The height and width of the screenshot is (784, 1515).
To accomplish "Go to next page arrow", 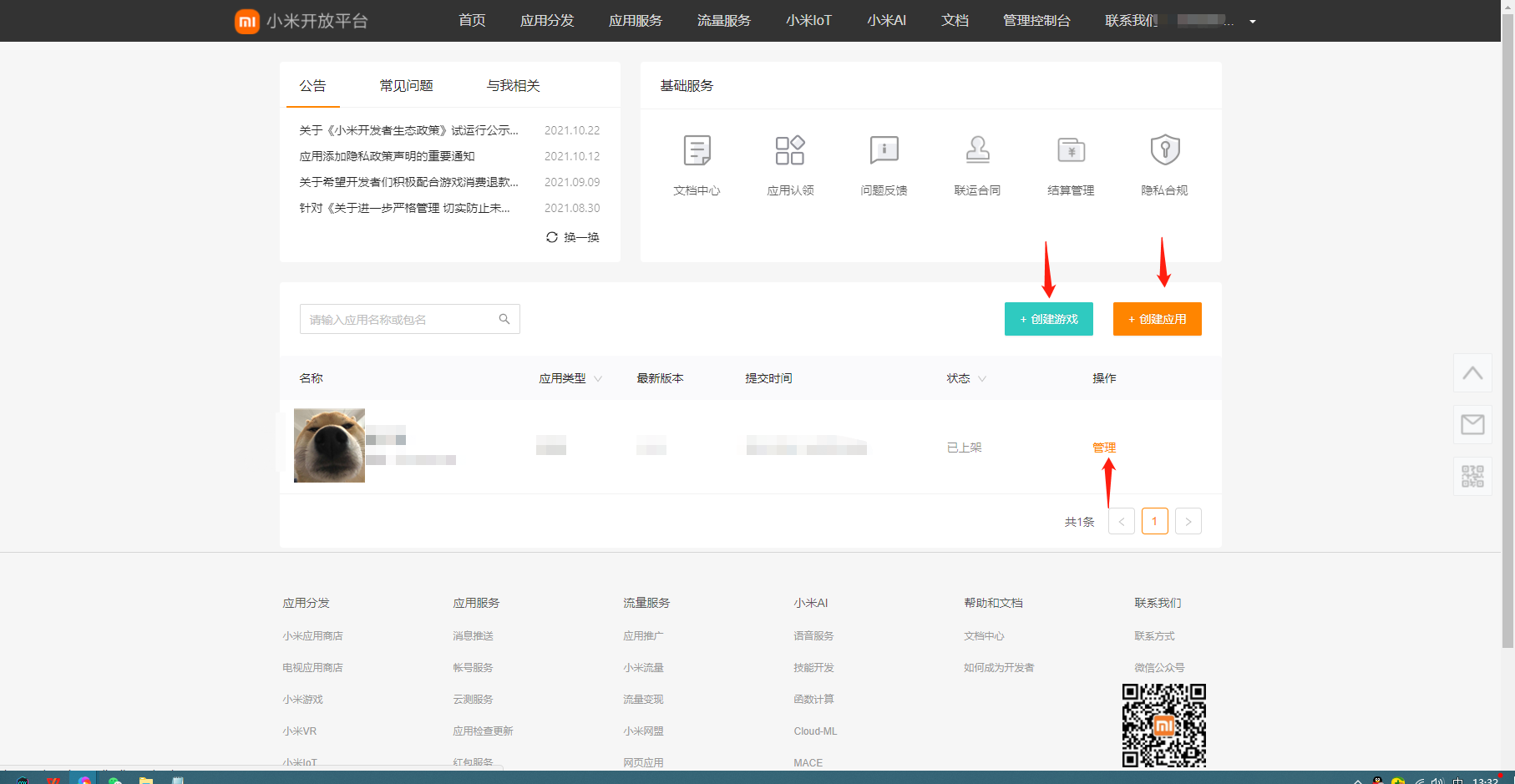I will [1188, 521].
